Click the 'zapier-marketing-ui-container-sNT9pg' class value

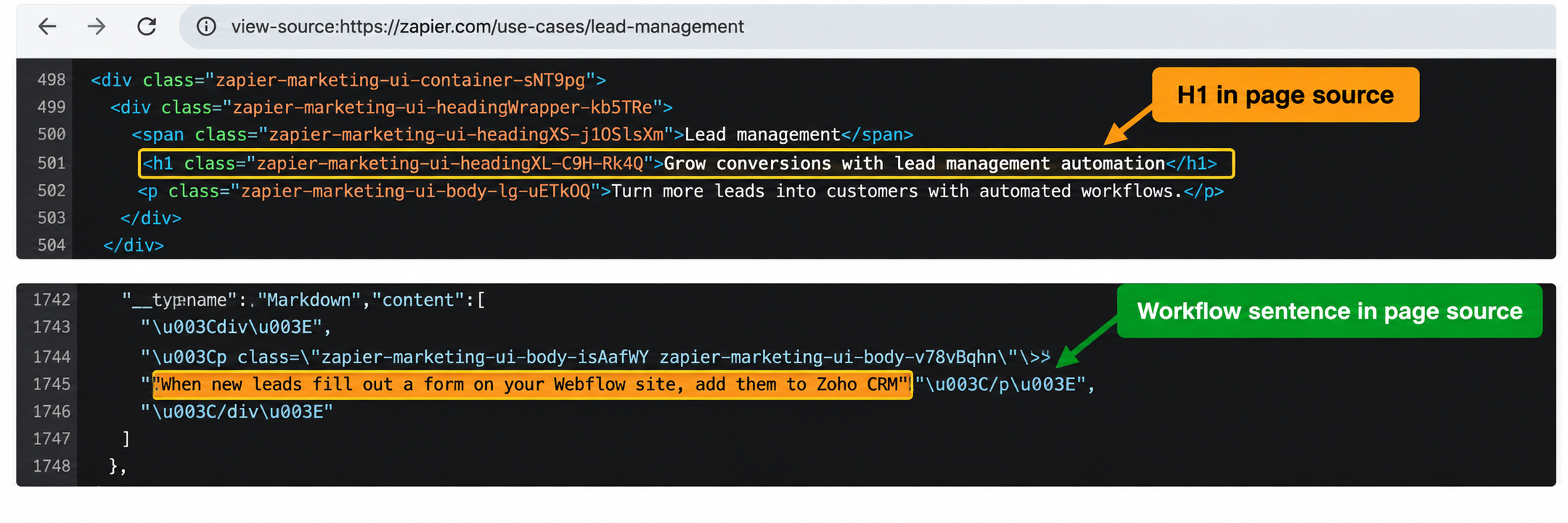point(401,79)
